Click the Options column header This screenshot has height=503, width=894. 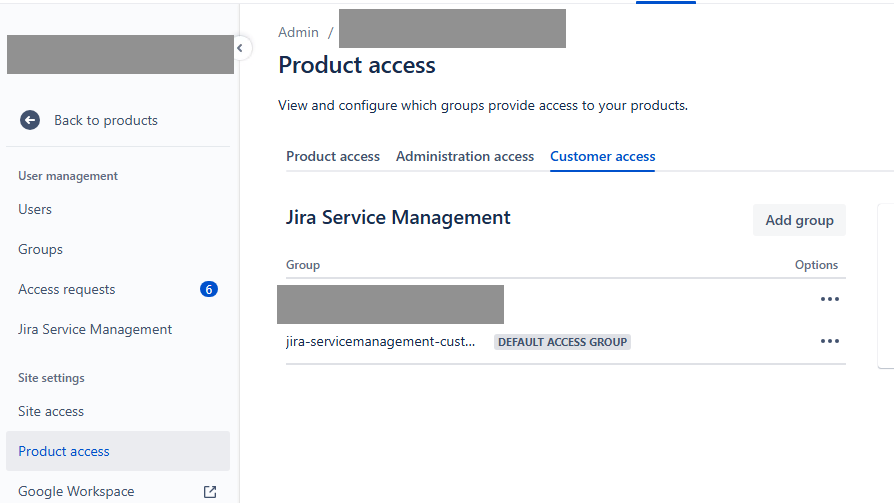(816, 265)
